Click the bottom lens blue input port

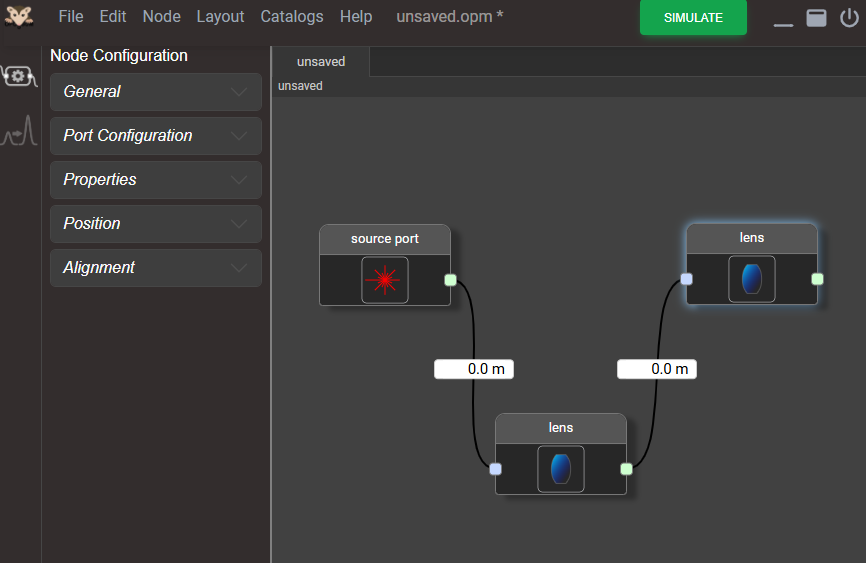point(495,469)
